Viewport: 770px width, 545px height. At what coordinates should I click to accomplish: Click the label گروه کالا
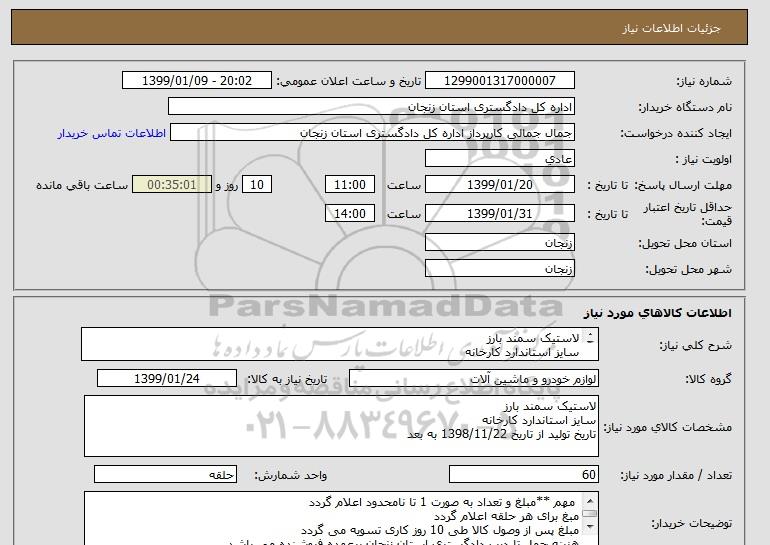[709, 379]
